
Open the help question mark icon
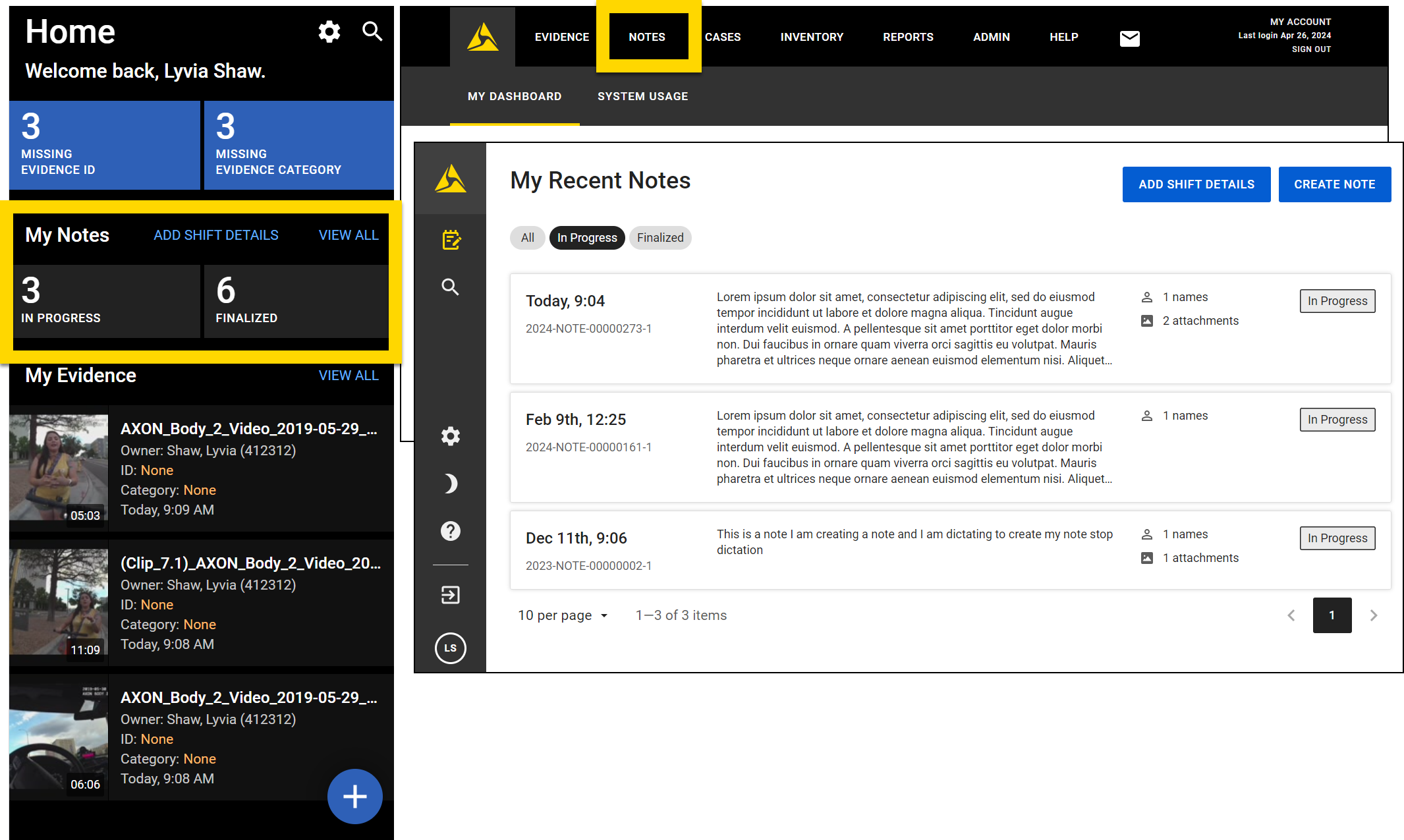tap(451, 531)
